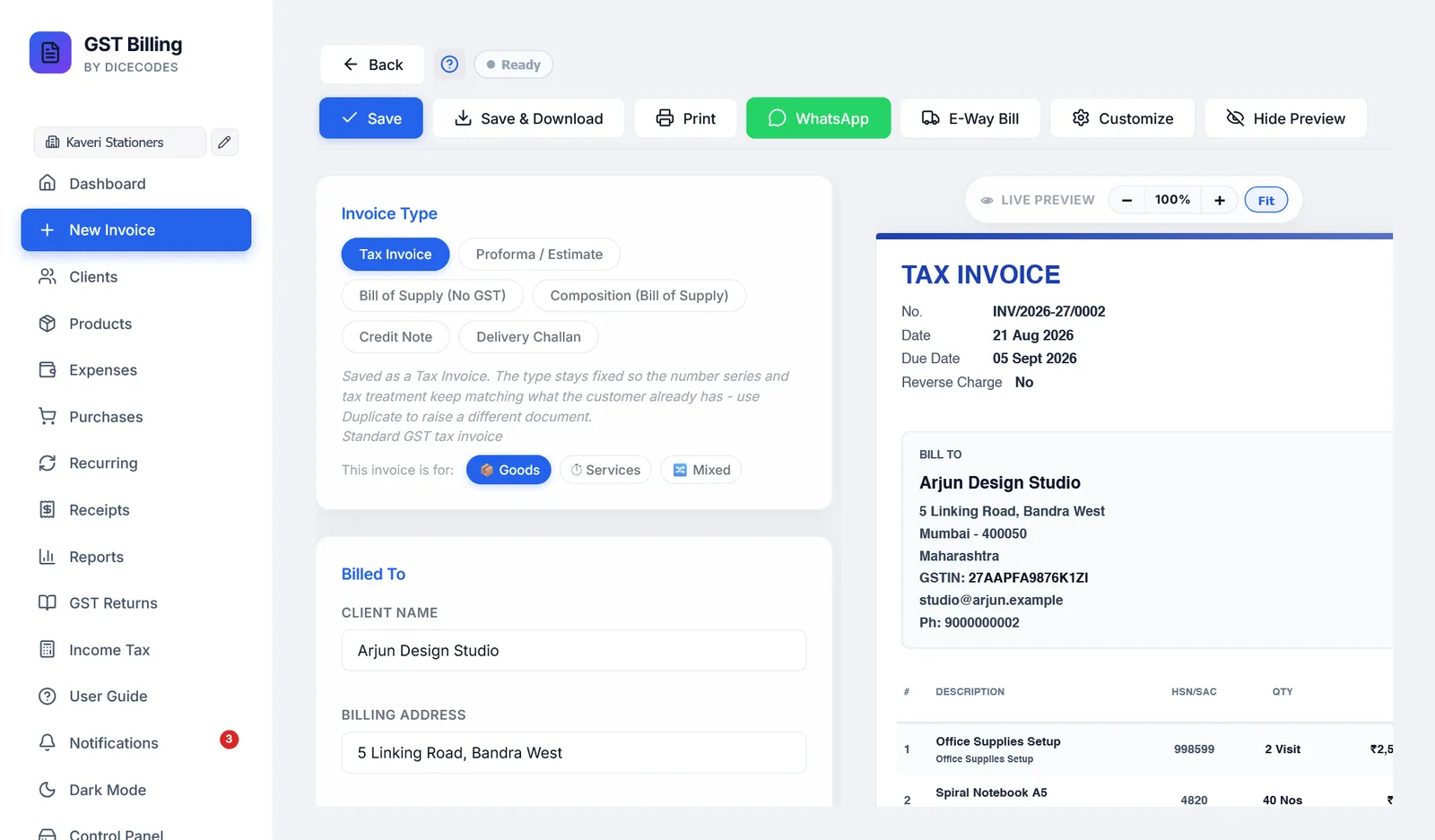Share the invoice via WhatsApp
The width and height of the screenshot is (1435, 840).
click(819, 118)
